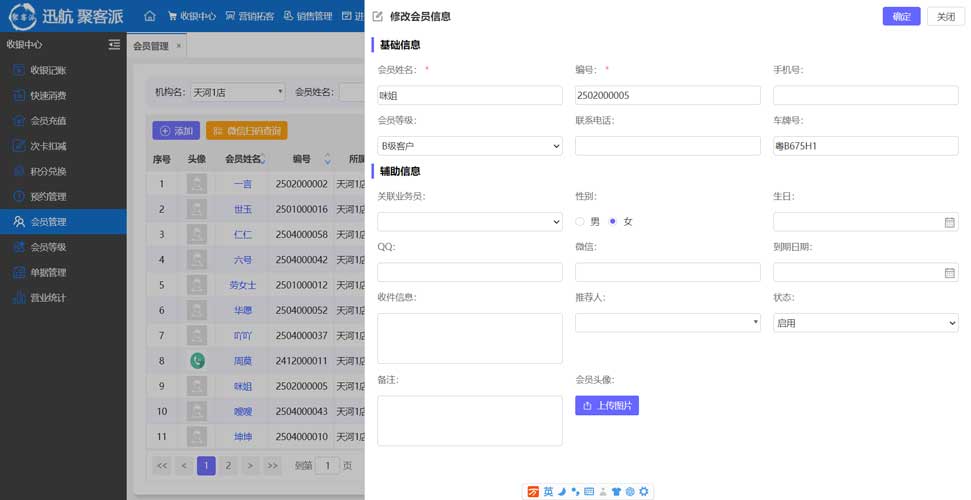The width and height of the screenshot is (971, 500).
Task: Click the 确定 button
Action: [x=902, y=17]
